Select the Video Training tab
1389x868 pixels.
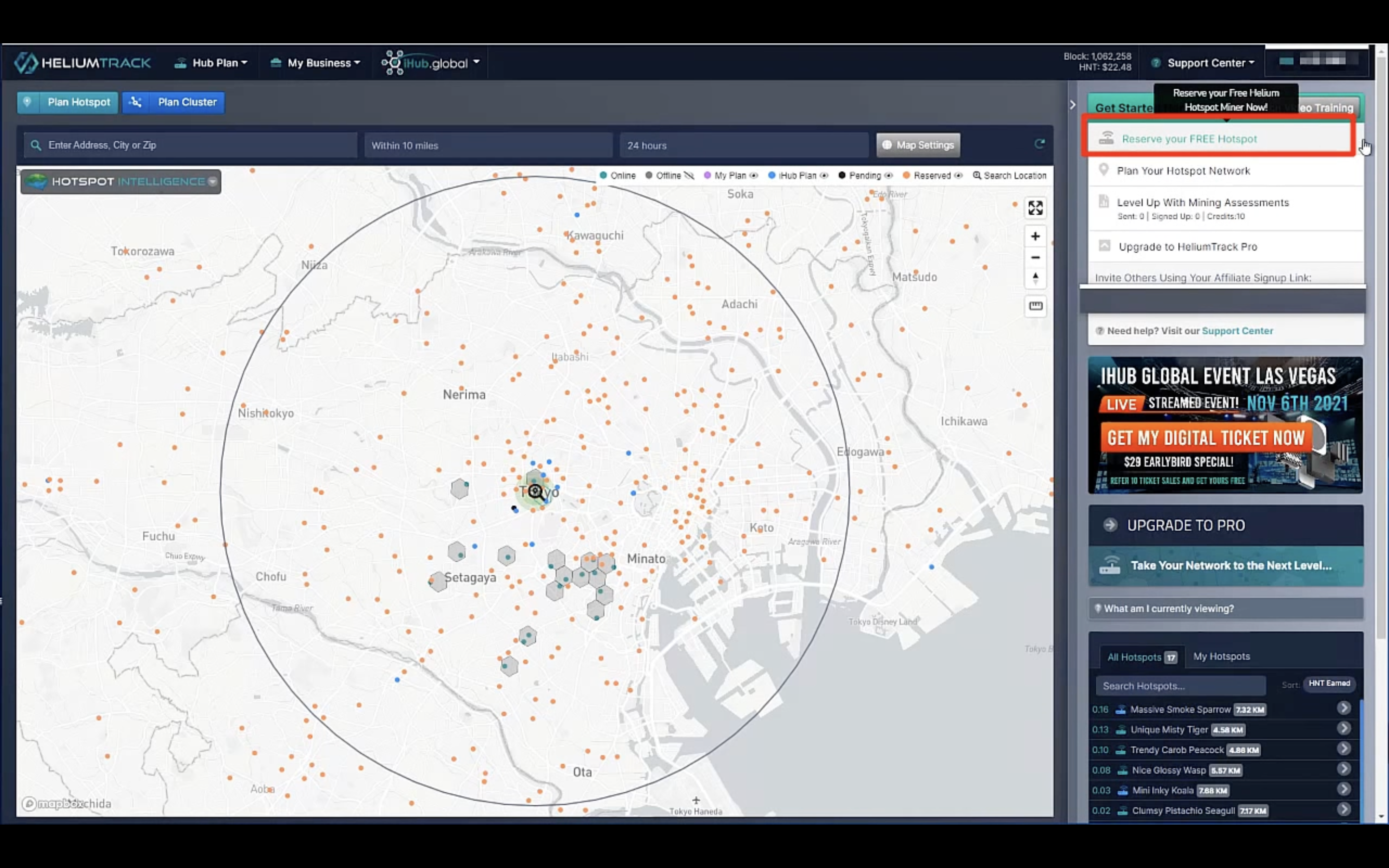(1327, 108)
